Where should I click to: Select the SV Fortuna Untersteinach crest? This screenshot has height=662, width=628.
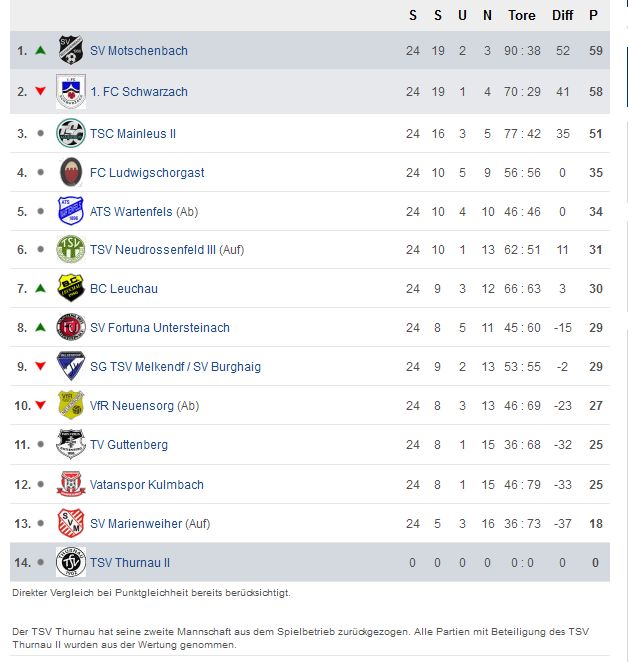pyautogui.click(x=71, y=327)
